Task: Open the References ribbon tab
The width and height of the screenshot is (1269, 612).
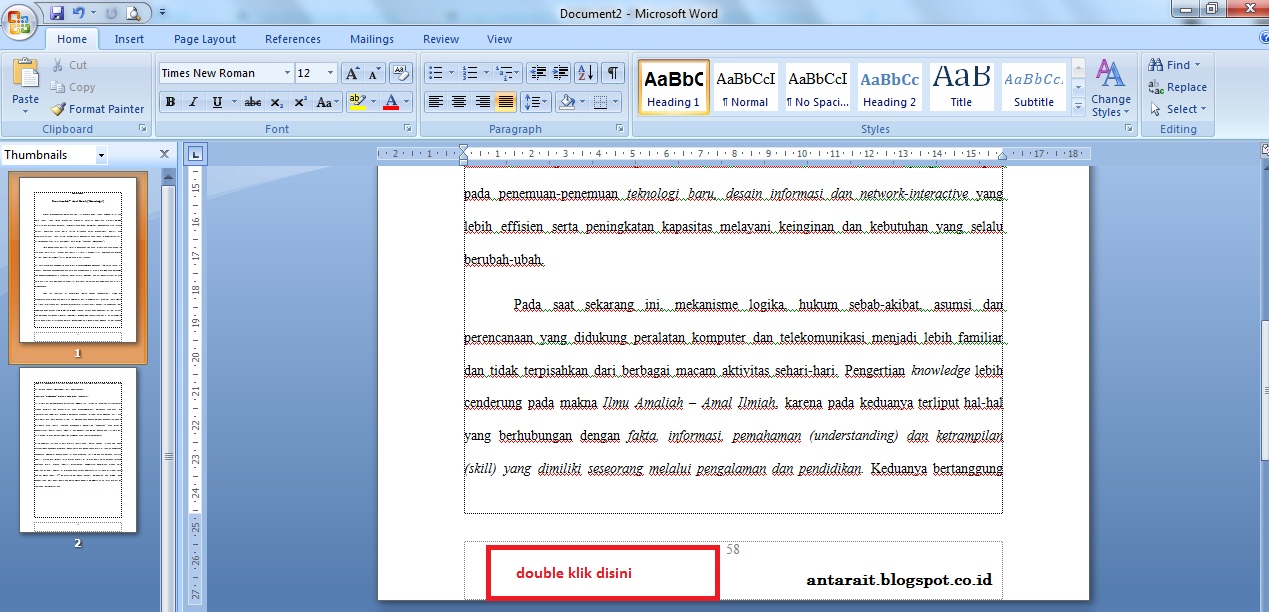Action: coord(292,38)
